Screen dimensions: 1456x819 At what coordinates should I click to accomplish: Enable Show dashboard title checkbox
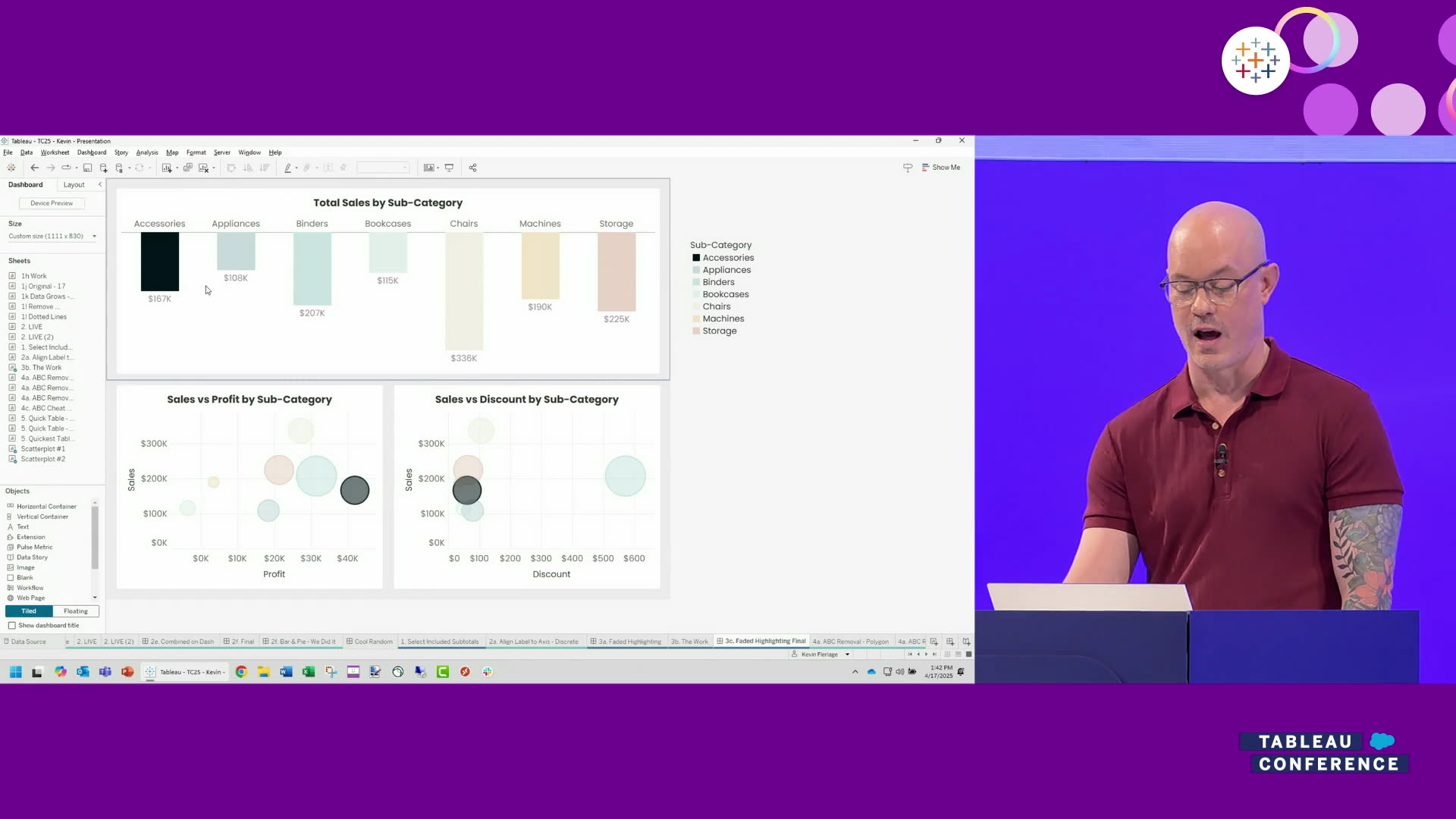click(x=12, y=626)
